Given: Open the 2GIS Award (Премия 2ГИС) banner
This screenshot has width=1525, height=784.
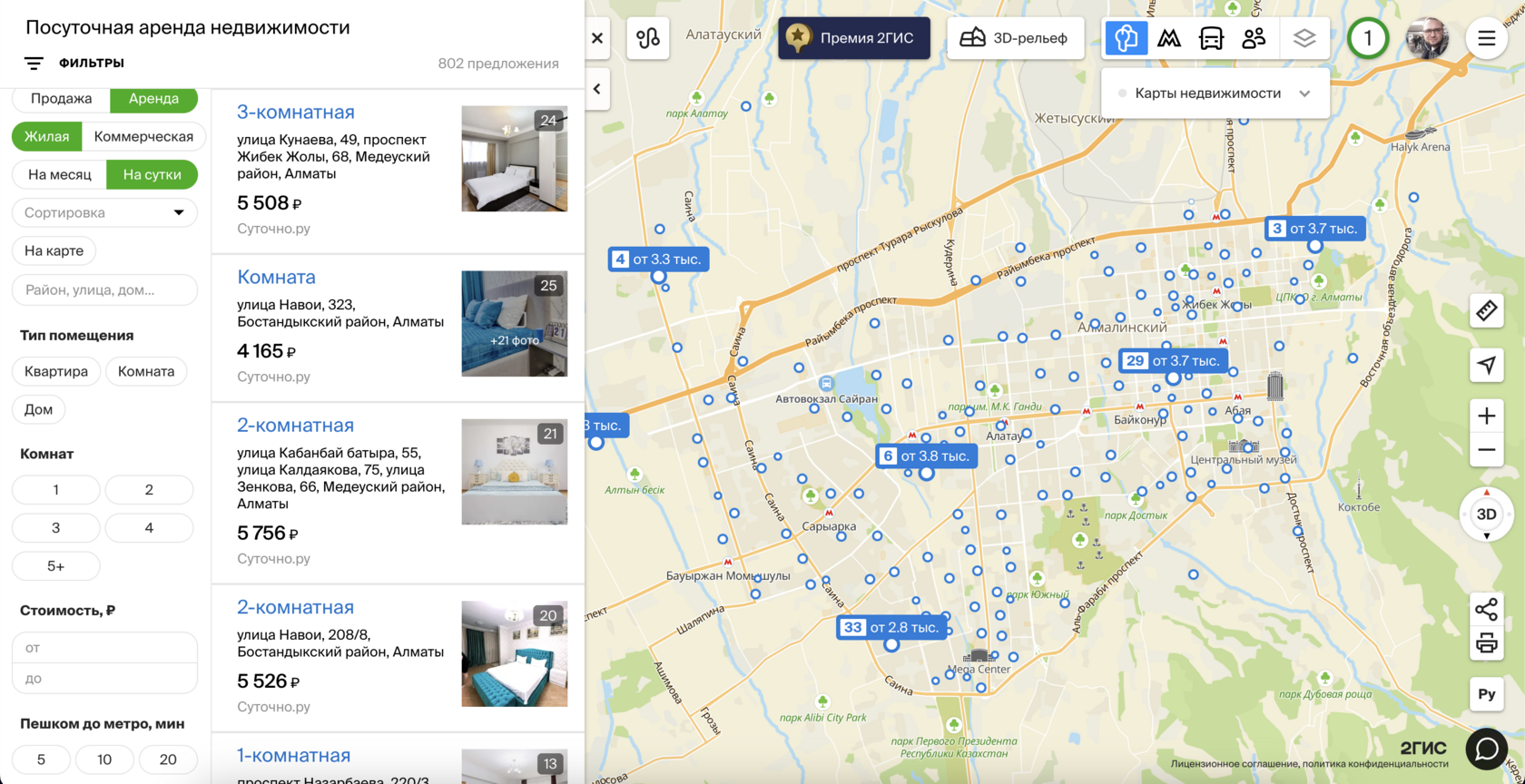Looking at the screenshot, I should pos(853,38).
